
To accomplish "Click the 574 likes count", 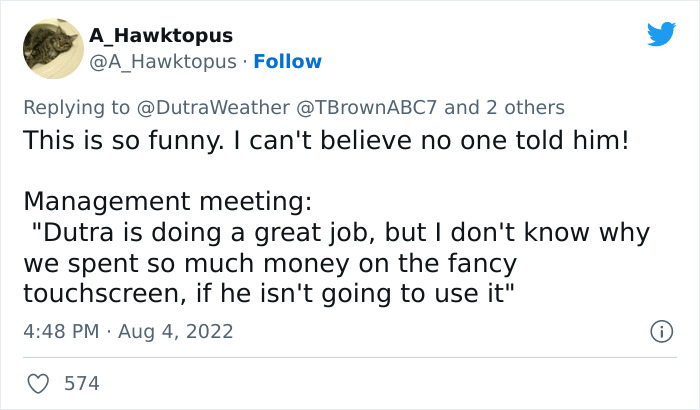I will 82,383.
